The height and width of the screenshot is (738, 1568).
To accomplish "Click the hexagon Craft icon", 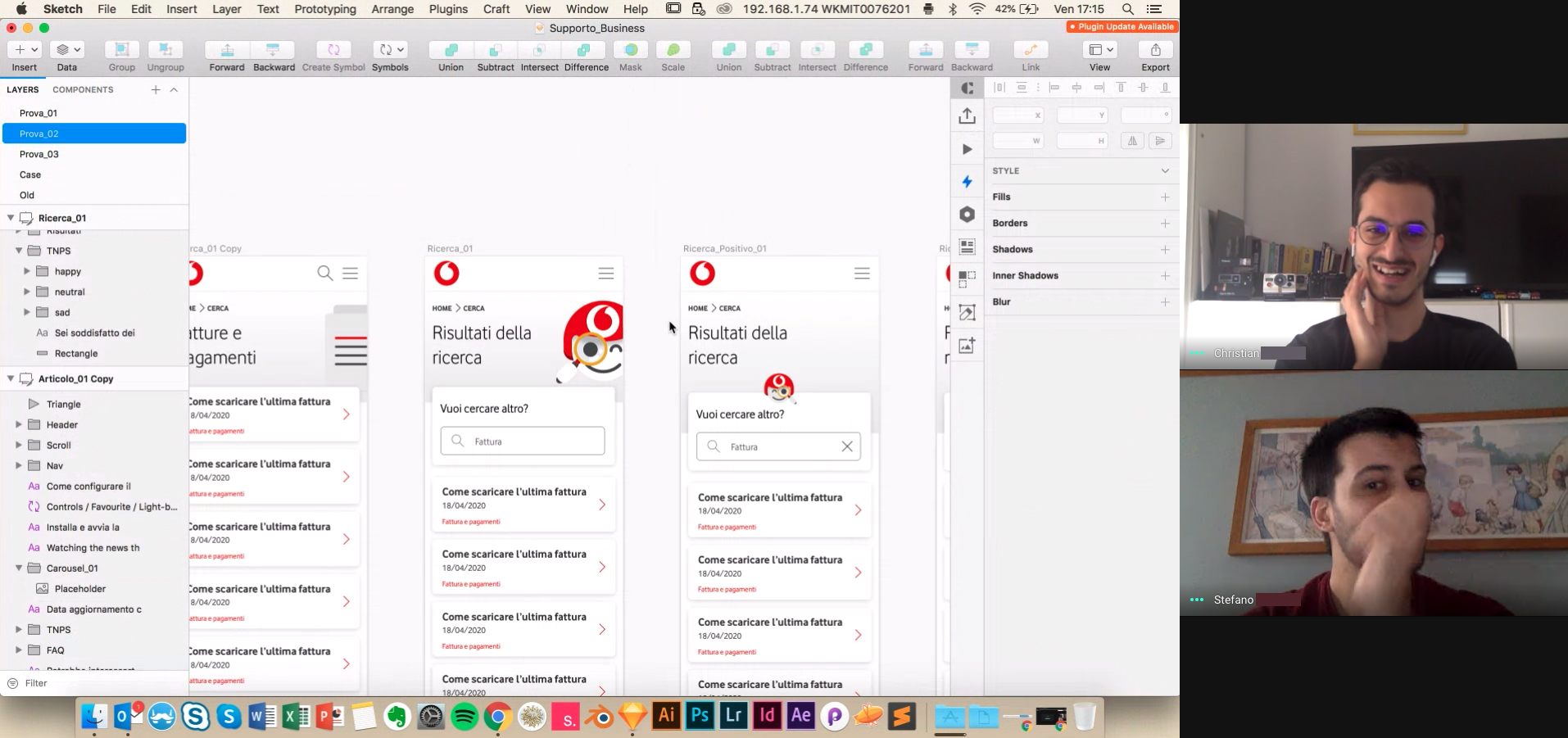I will (967, 215).
